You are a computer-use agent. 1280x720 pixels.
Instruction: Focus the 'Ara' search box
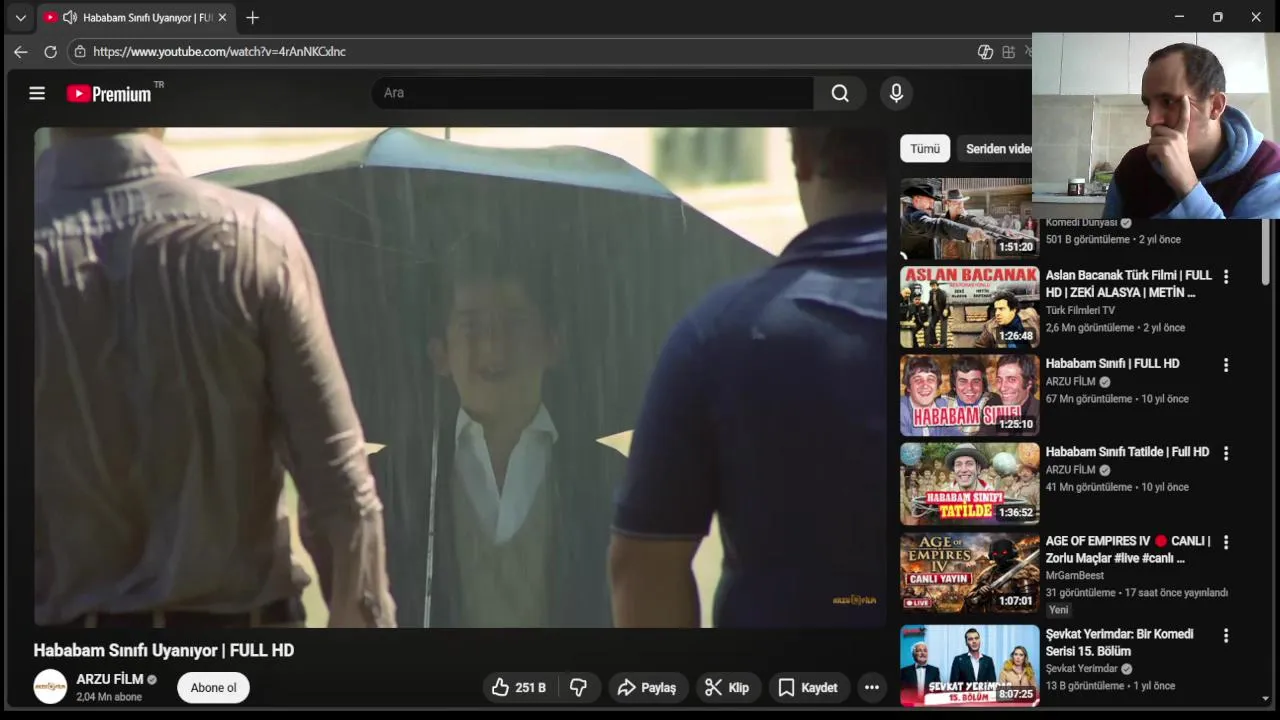pyautogui.click(x=592, y=93)
